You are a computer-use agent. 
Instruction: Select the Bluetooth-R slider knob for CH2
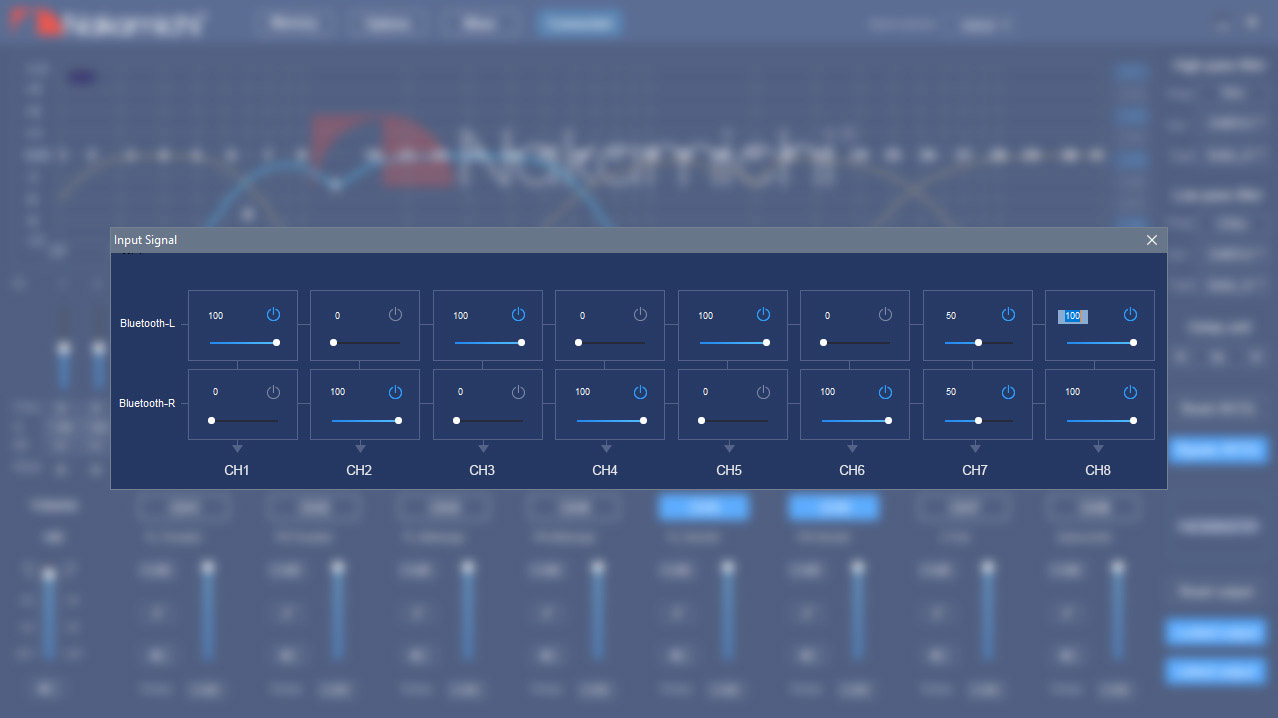(398, 420)
